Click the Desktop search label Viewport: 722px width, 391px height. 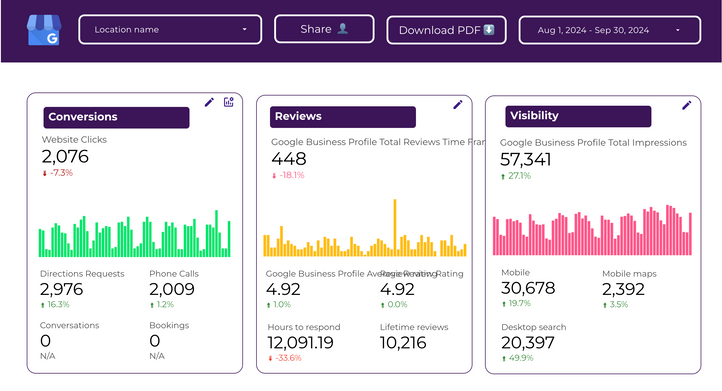tap(534, 327)
